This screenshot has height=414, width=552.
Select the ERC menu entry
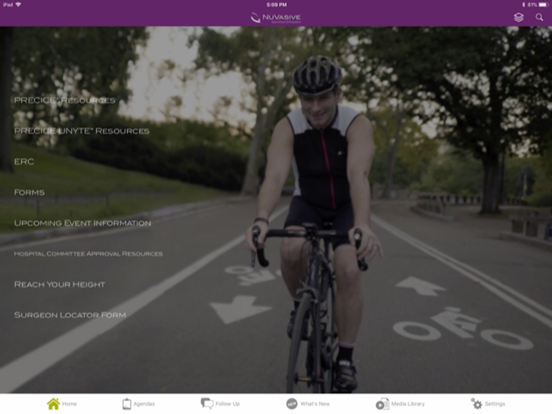(x=24, y=162)
